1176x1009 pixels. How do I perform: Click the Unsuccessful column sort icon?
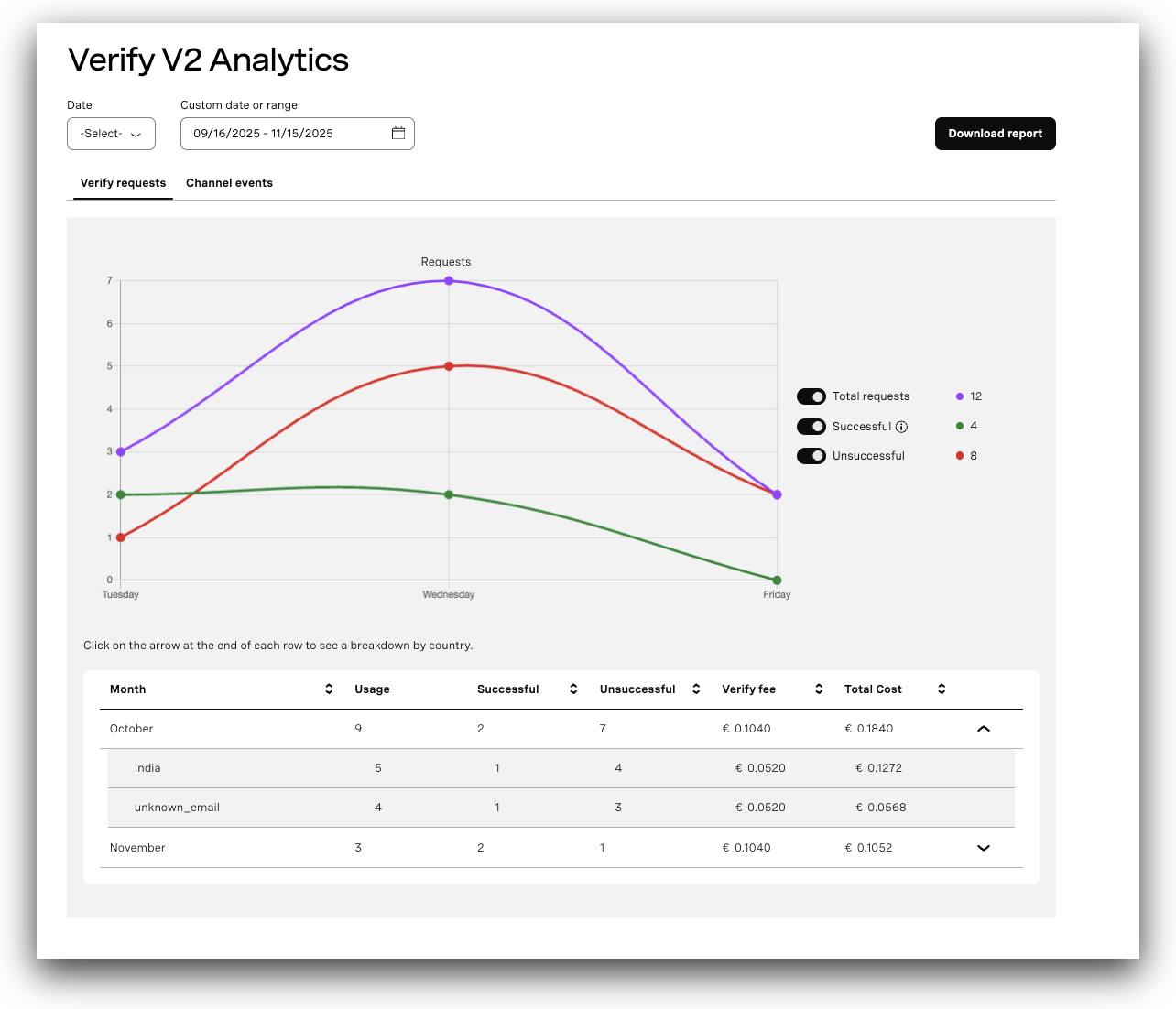[695, 689]
